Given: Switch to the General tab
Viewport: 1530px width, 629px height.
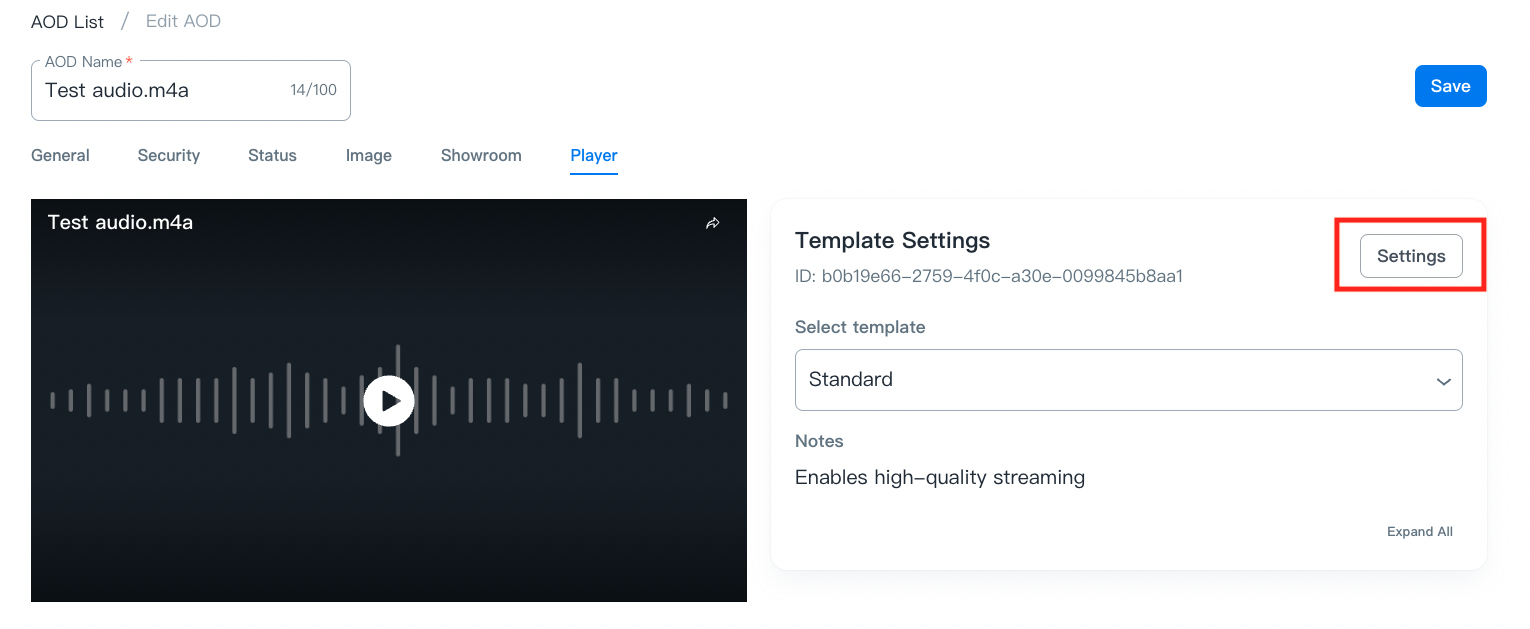Looking at the screenshot, I should 60,155.
